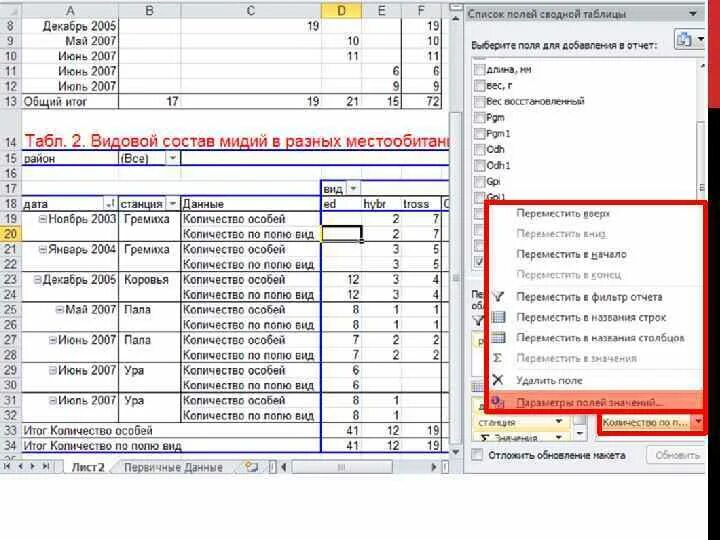Open the станция header filter dropdown
The image size is (720, 540).
(173, 203)
